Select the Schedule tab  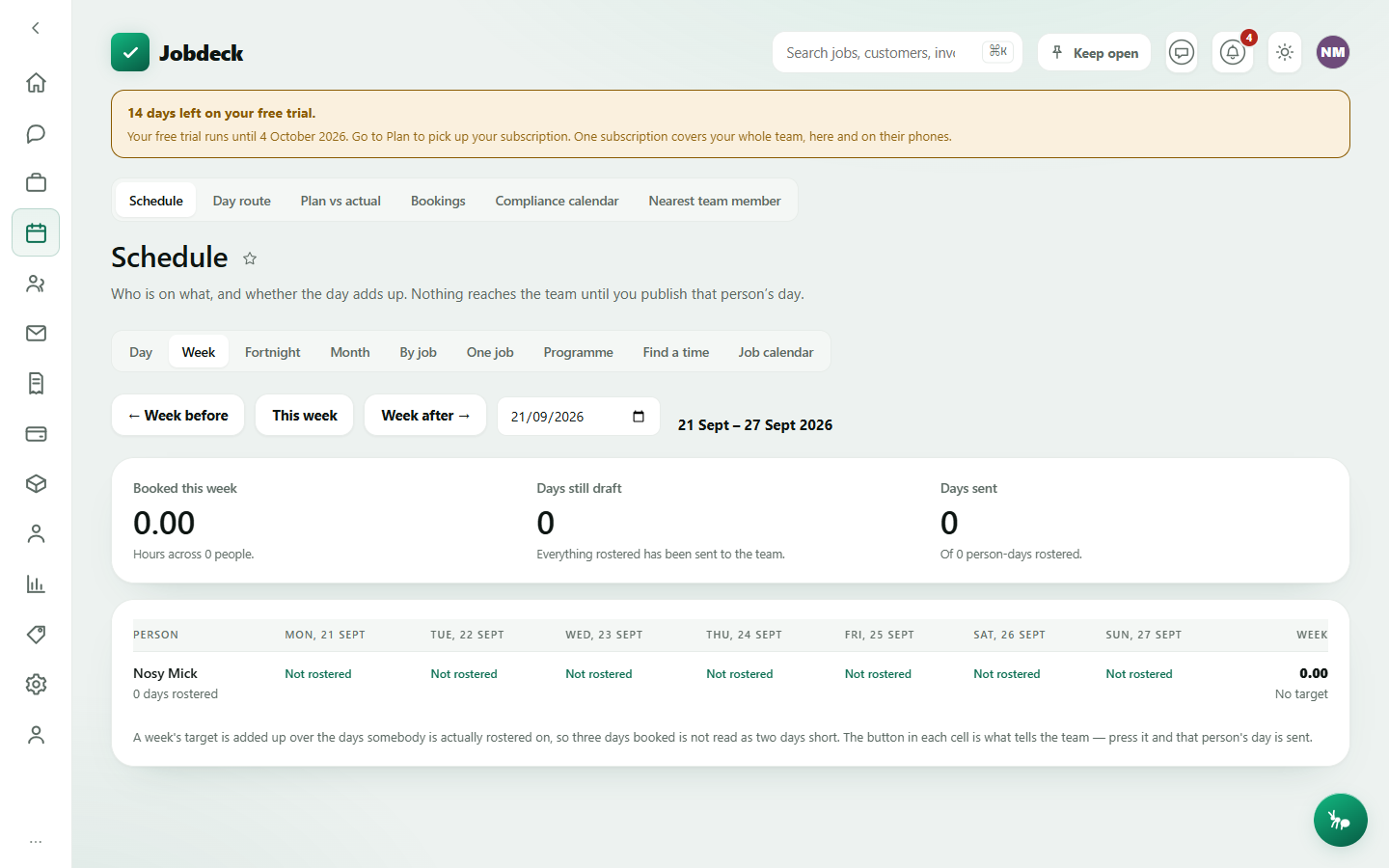tap(156, 201)
